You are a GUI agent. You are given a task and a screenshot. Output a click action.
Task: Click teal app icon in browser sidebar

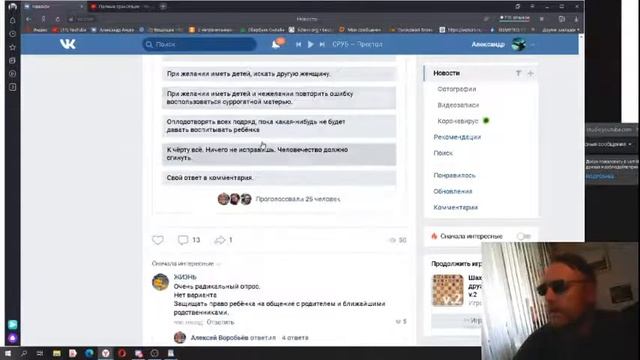pos(13,324)
